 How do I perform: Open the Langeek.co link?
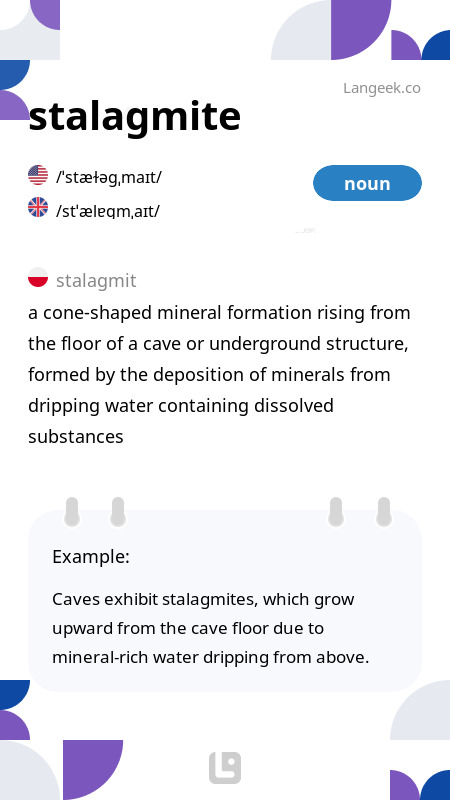coord(382,88)
